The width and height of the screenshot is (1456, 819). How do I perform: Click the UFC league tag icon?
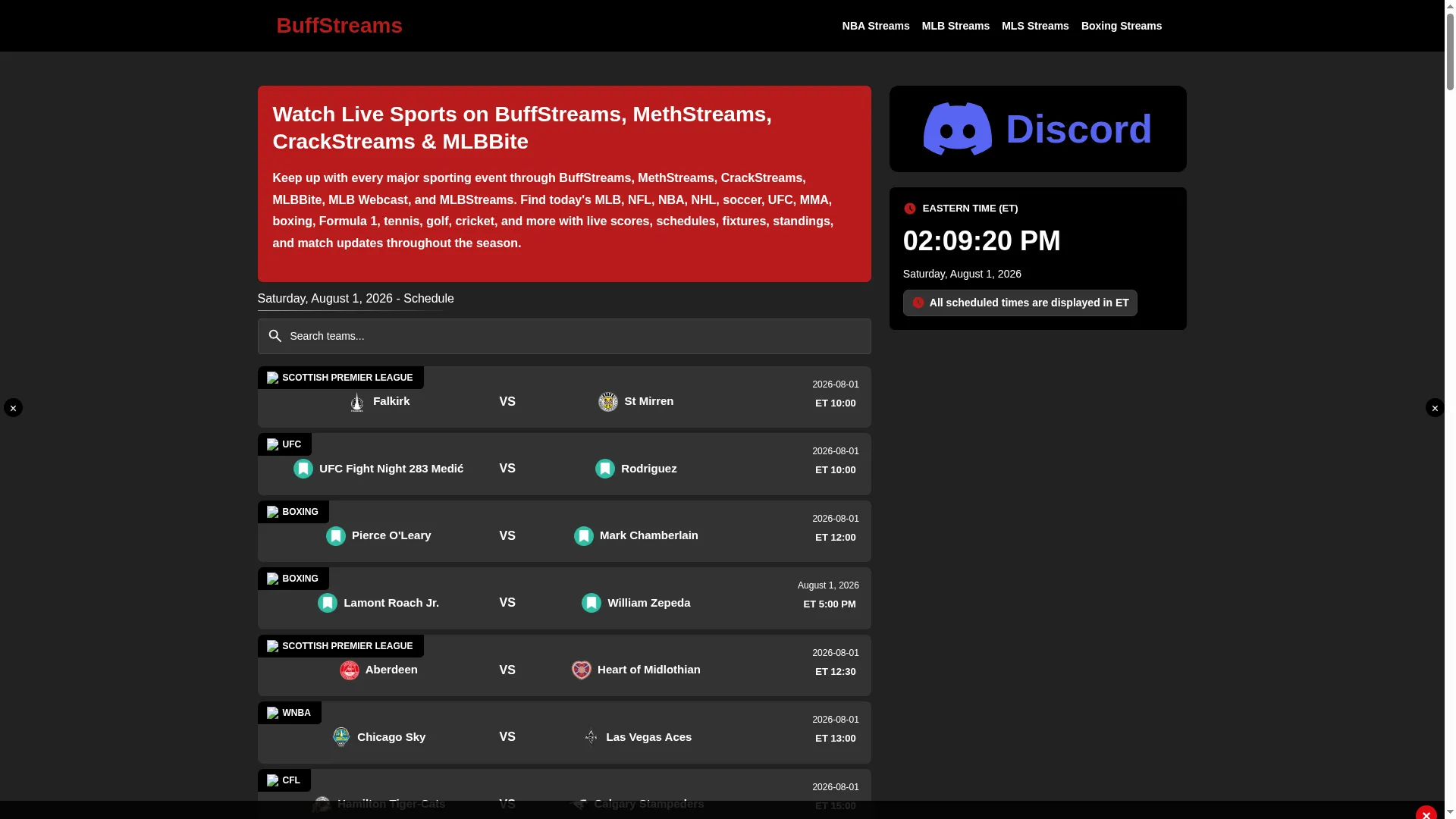273,444
